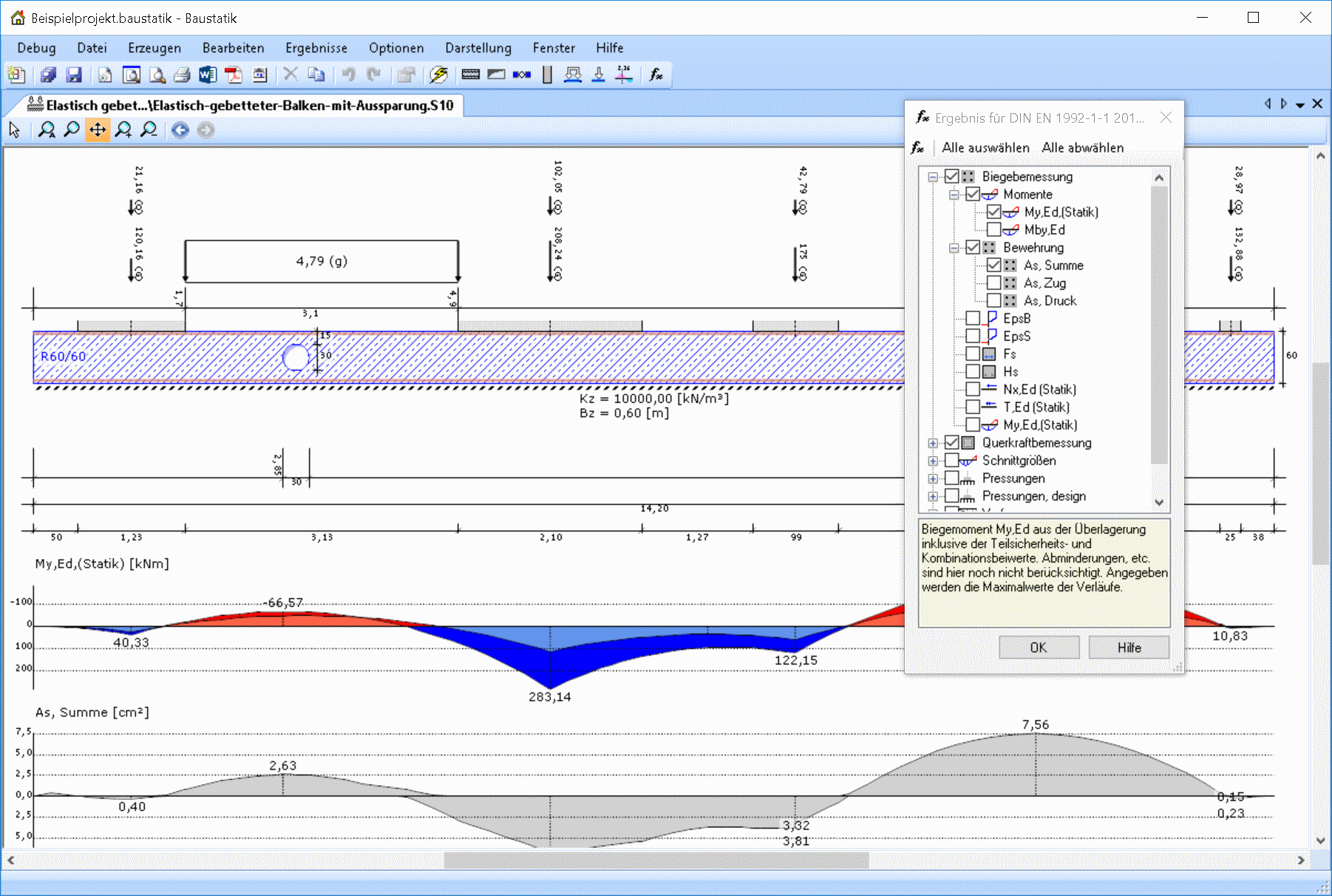
Task: Expand the Schnittgrößen tree item
Action: [x=931, y=460]
